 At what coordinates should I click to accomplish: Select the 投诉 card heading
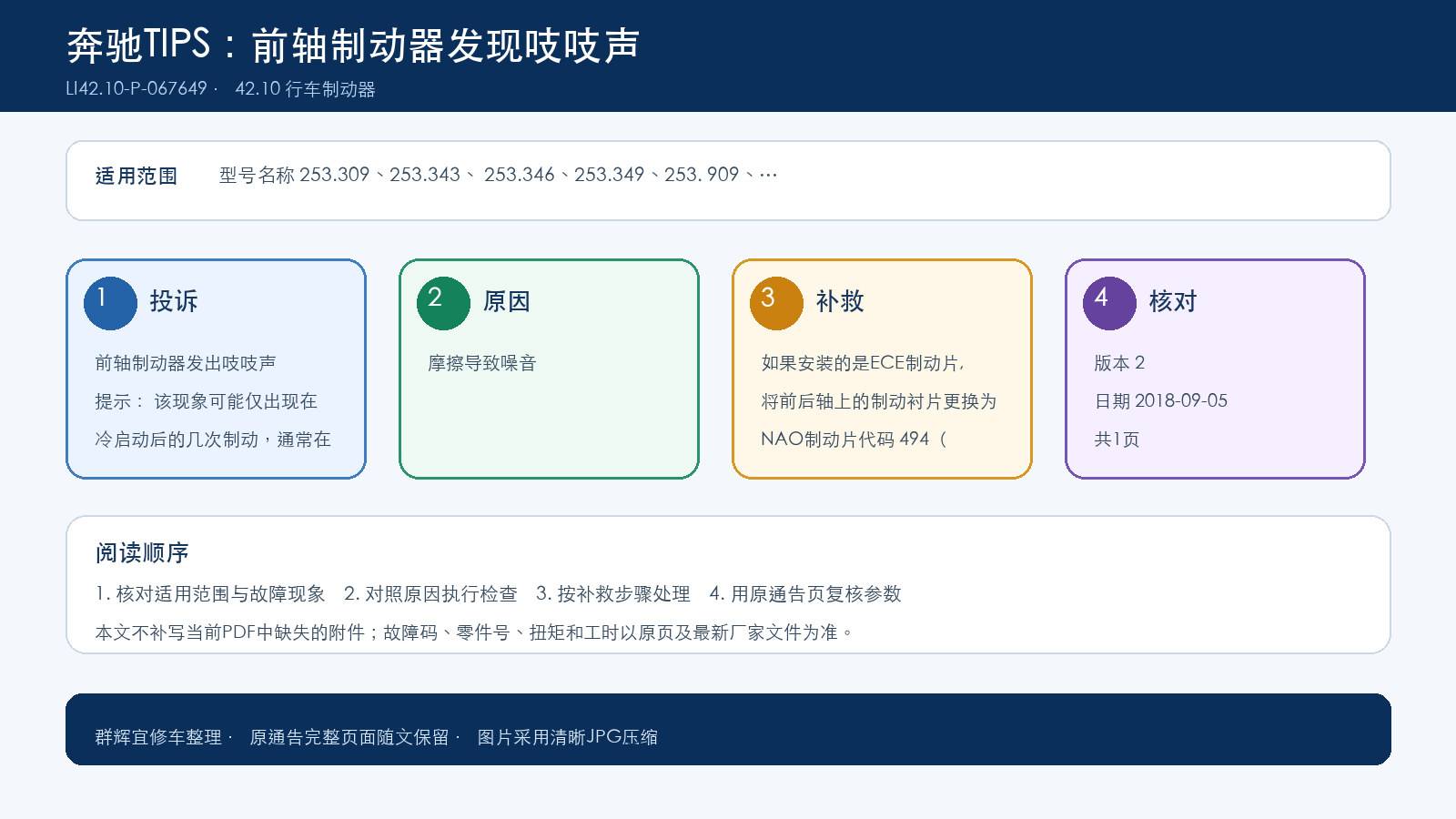click(174, 301)
